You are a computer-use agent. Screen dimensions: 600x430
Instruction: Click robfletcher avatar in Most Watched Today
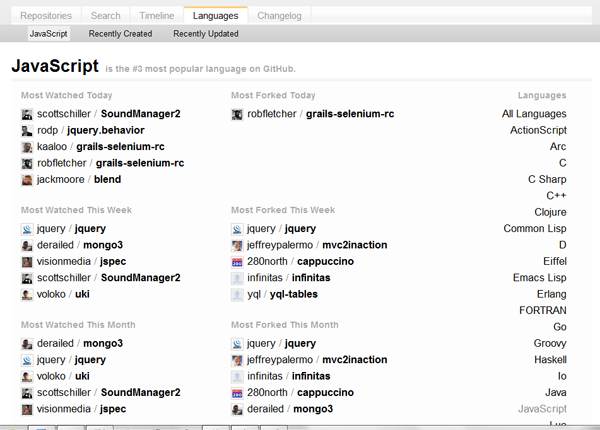27,164
